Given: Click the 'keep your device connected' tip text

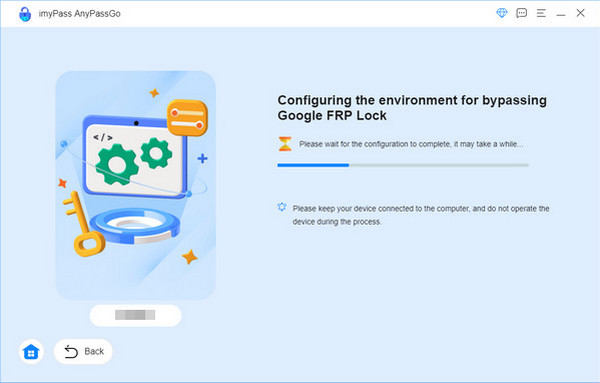Looking at the screenshot, I should click(x=421, y=215).
